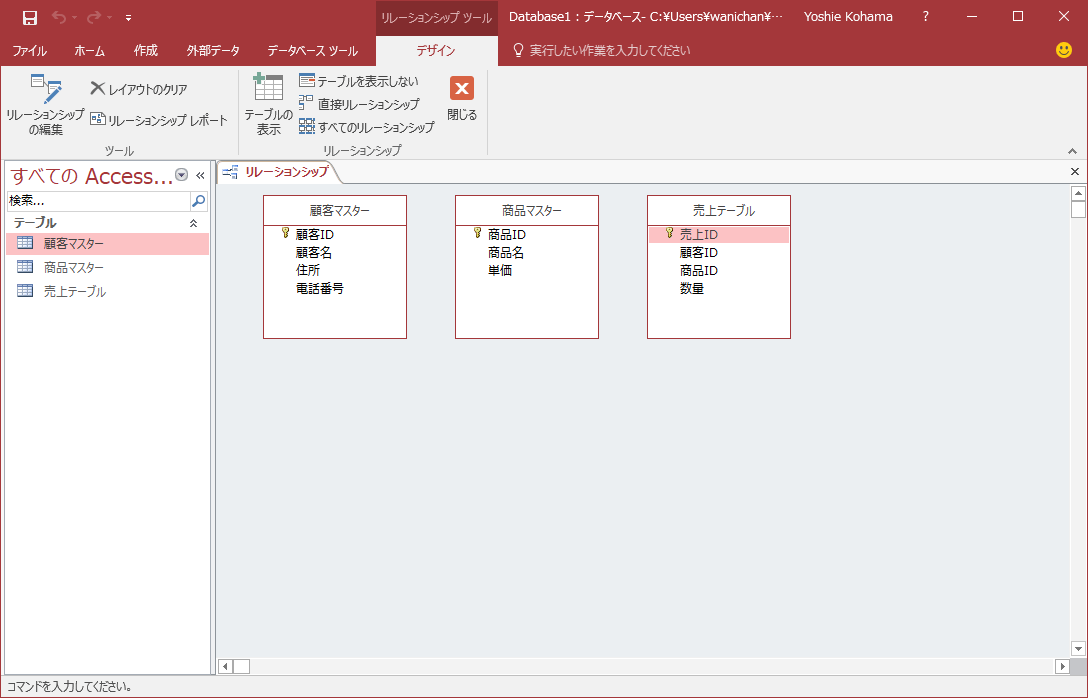Collapse the ribbon with the up chevron
Viewport: 1088px width, 698px height.
click(1072, 151)
